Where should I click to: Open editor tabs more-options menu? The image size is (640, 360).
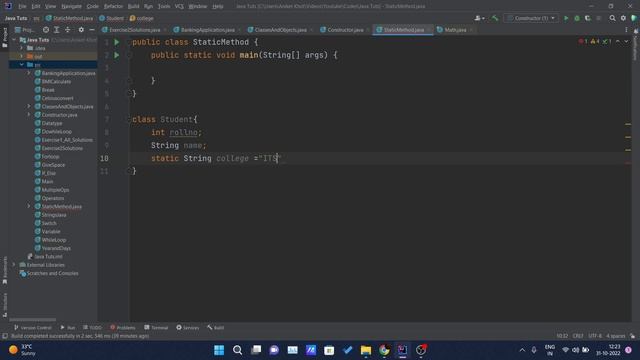click(x=626, y=30)
